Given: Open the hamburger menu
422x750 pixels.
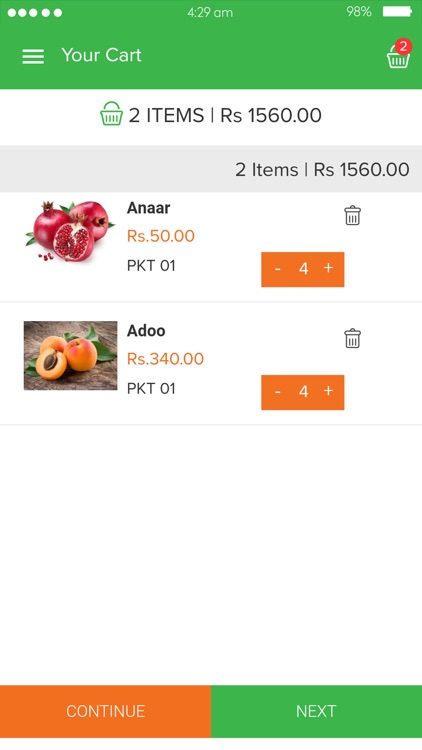Looking at the screenshot, I should pos(33,56).
